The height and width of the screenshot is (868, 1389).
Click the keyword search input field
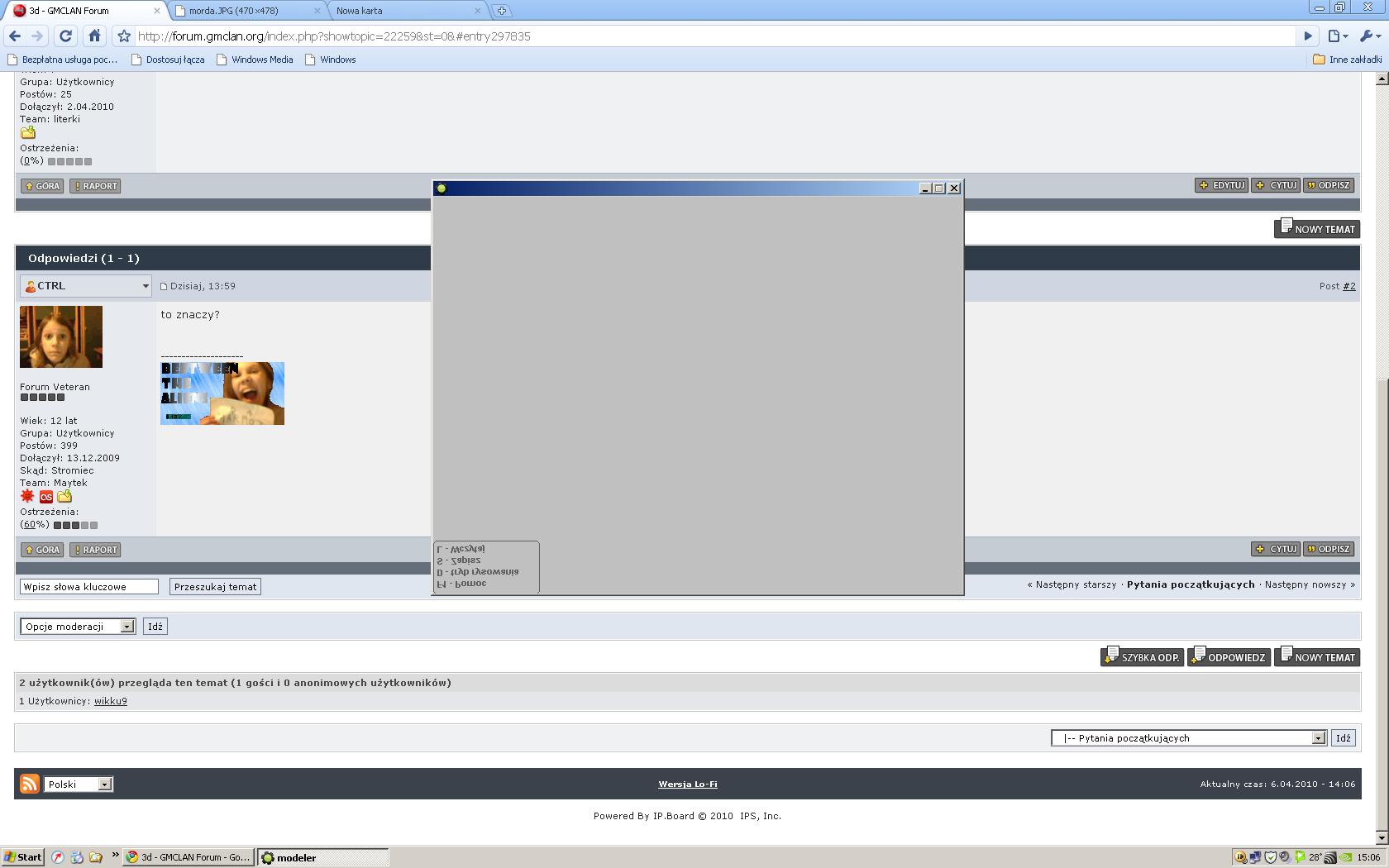pyautogui.click(x=88, y=587)
